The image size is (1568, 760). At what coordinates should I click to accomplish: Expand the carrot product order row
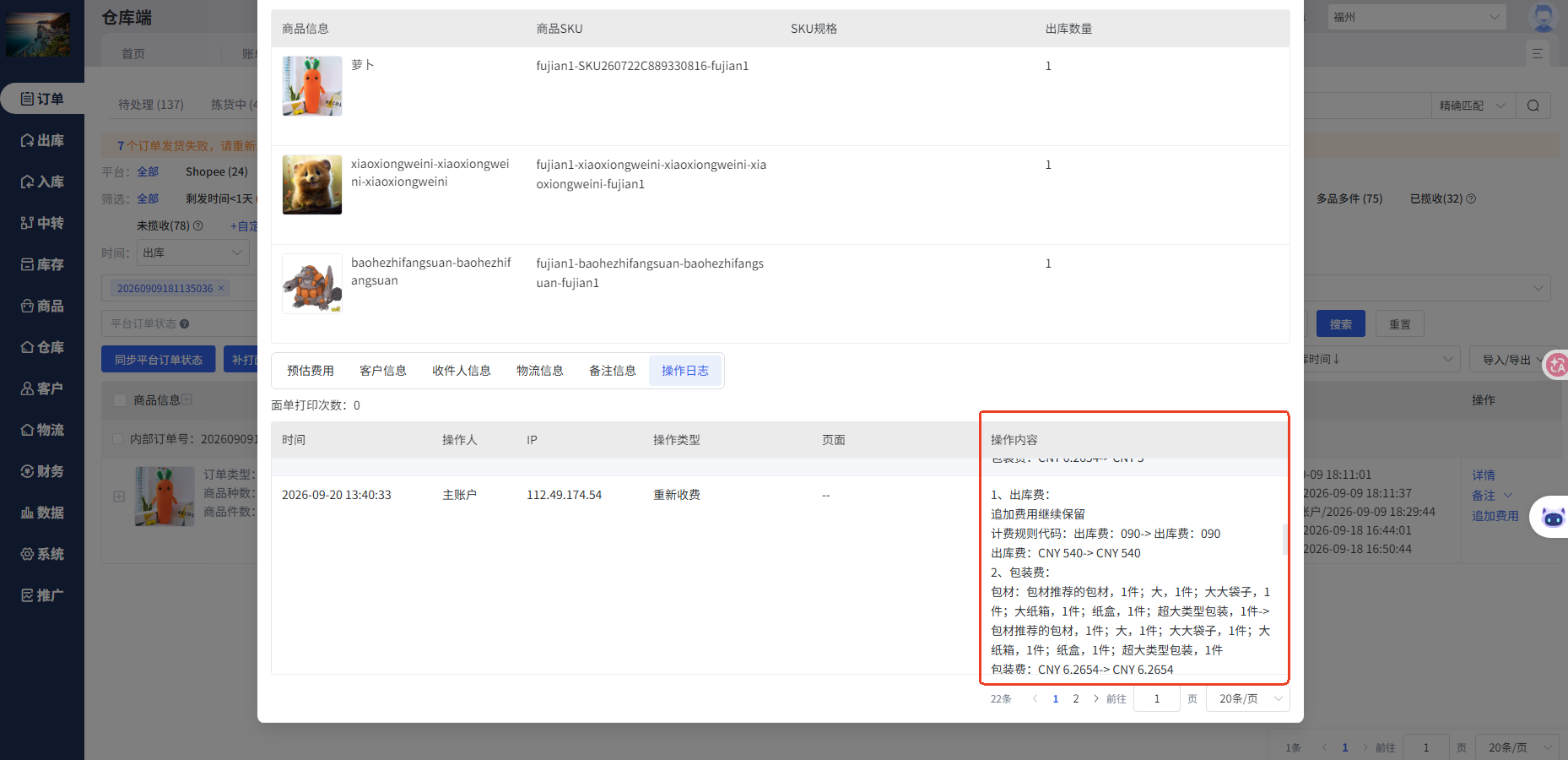[119, 497]
